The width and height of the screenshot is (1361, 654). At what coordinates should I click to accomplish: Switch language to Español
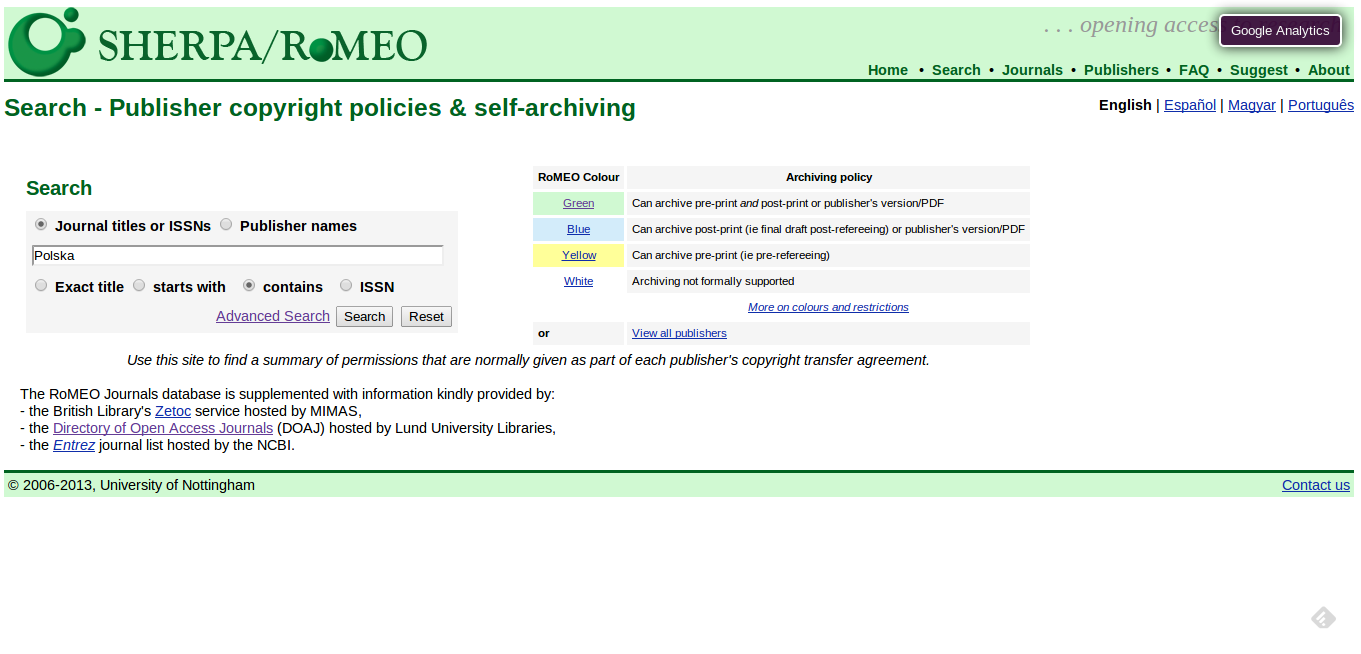tap(1190, 105)
